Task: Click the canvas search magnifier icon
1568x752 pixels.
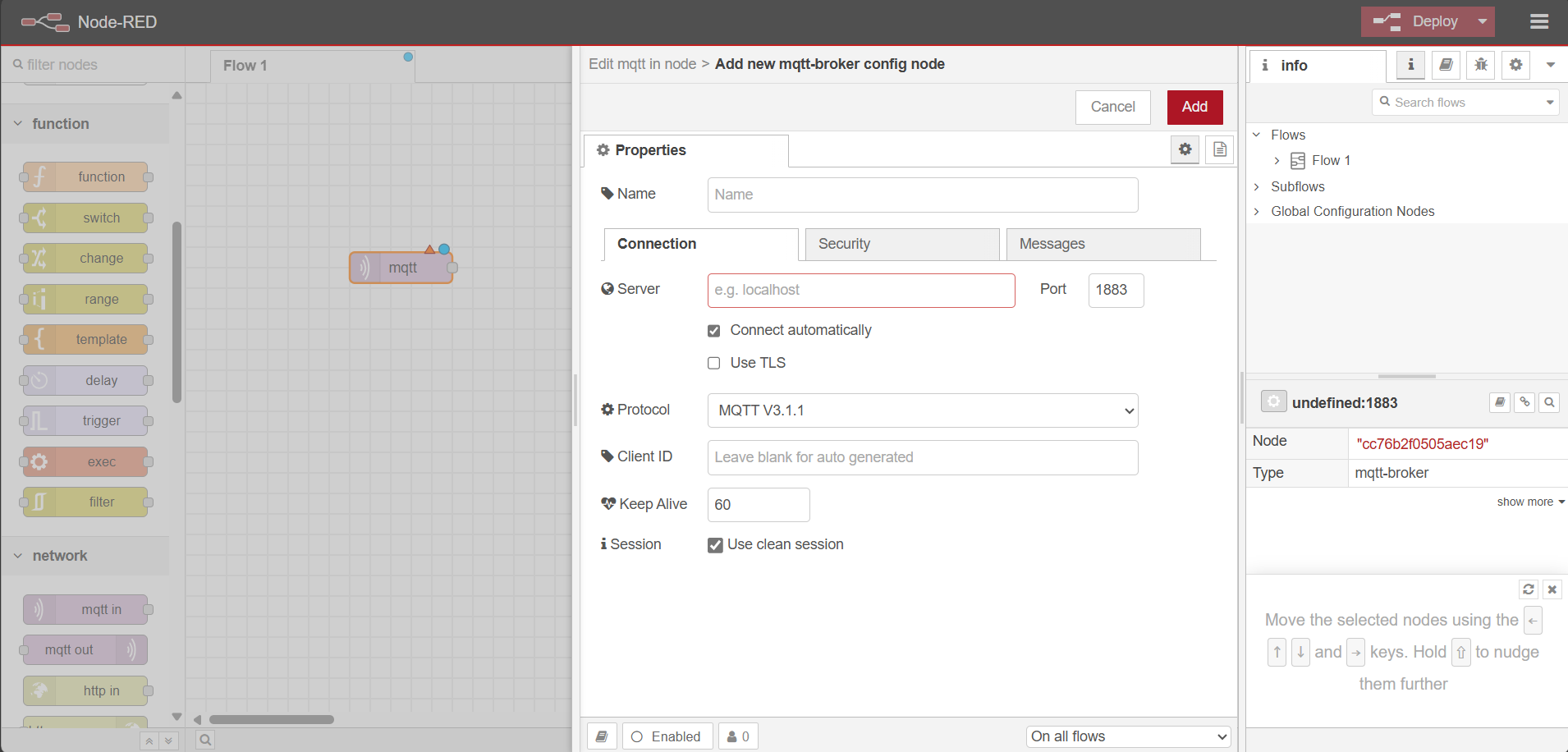Action: pyautogui.click(x=205, y=740)
